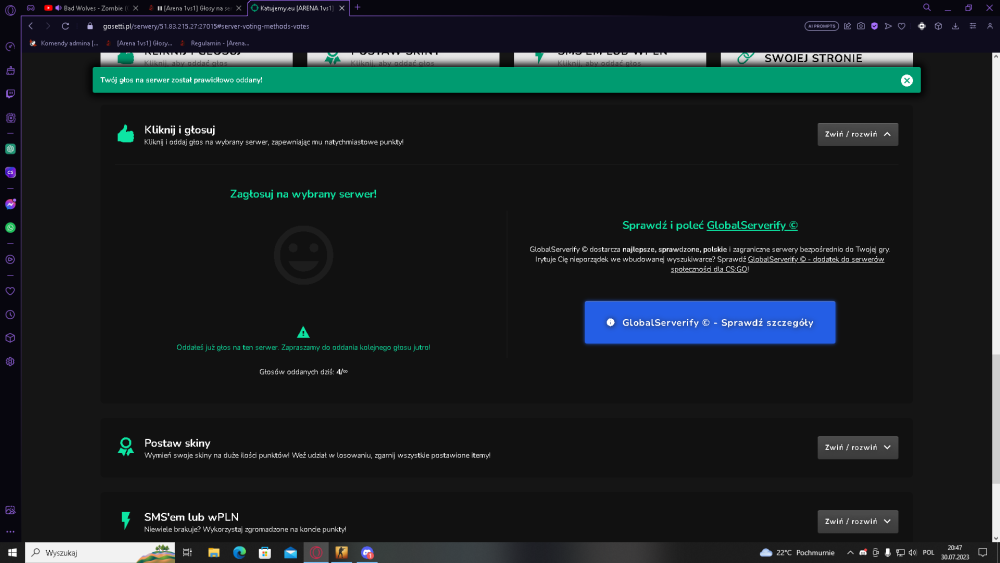Open extensions cube in the sidebar

(x=10, y=338)
